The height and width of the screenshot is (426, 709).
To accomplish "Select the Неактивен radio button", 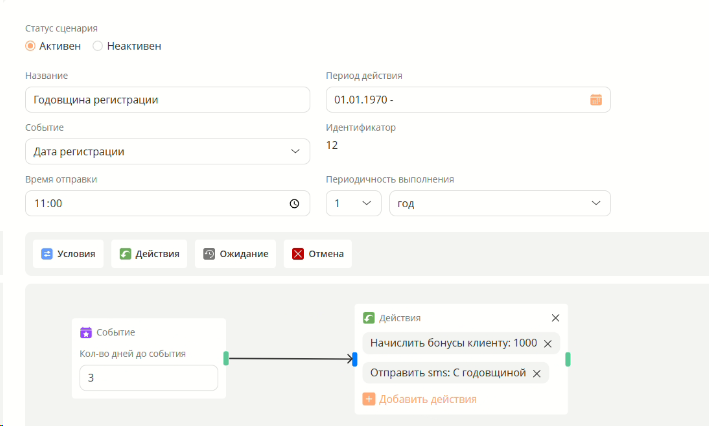I will (x=98, y=46).
